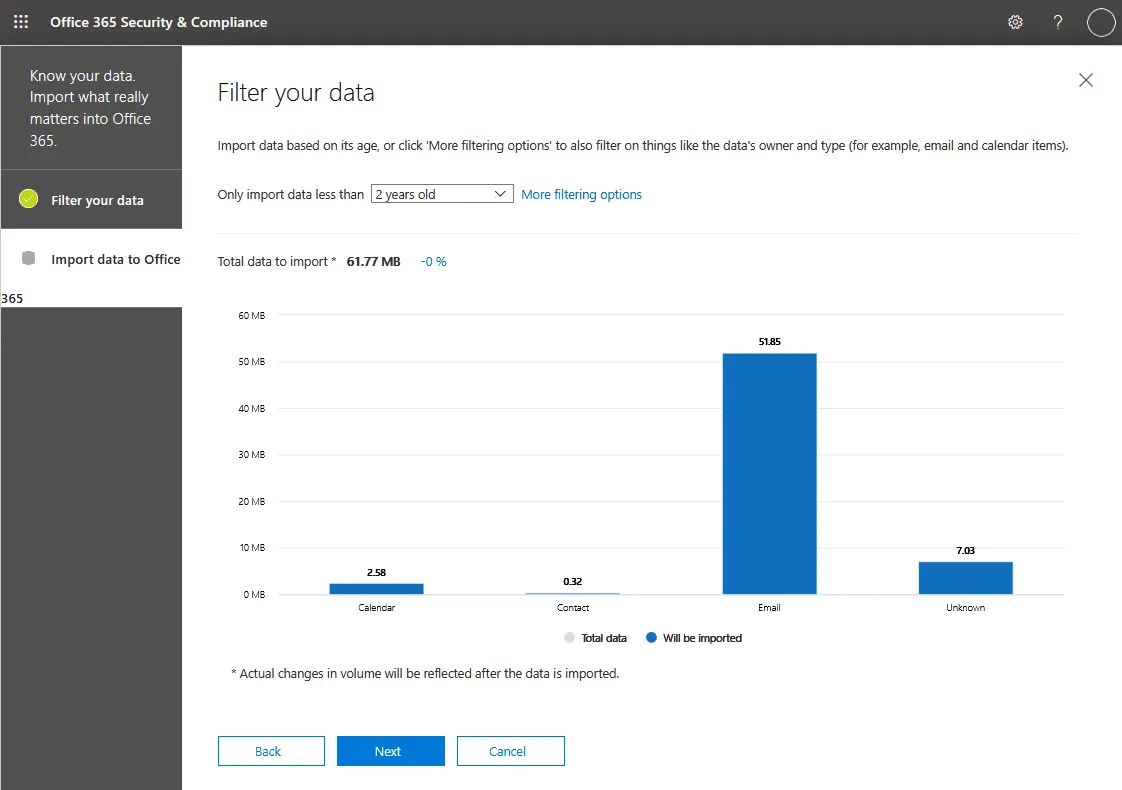
Task: Close the Filter your data panel
Action: (1085, 80)
